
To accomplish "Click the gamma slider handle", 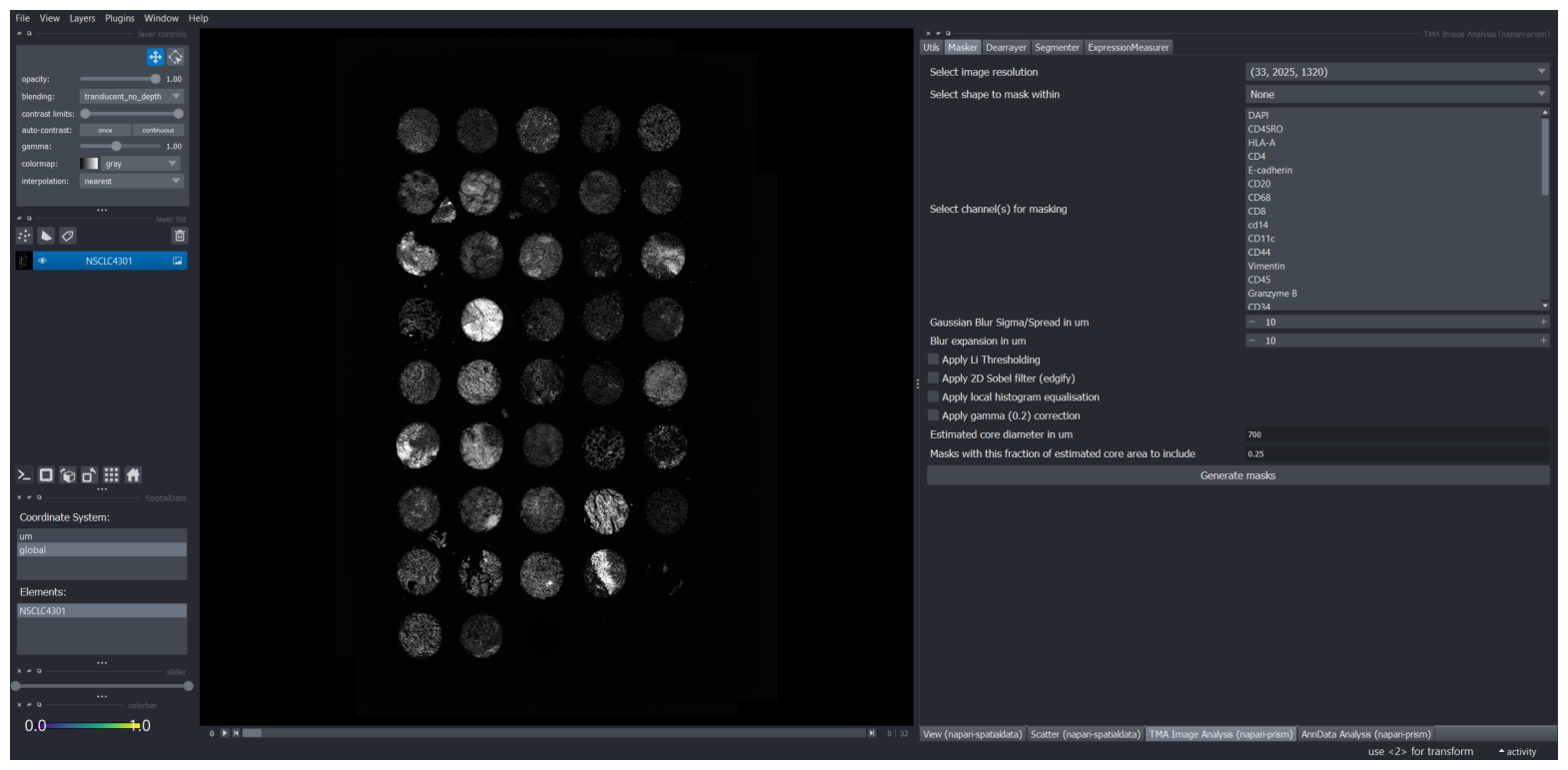I will click(116, 146).
